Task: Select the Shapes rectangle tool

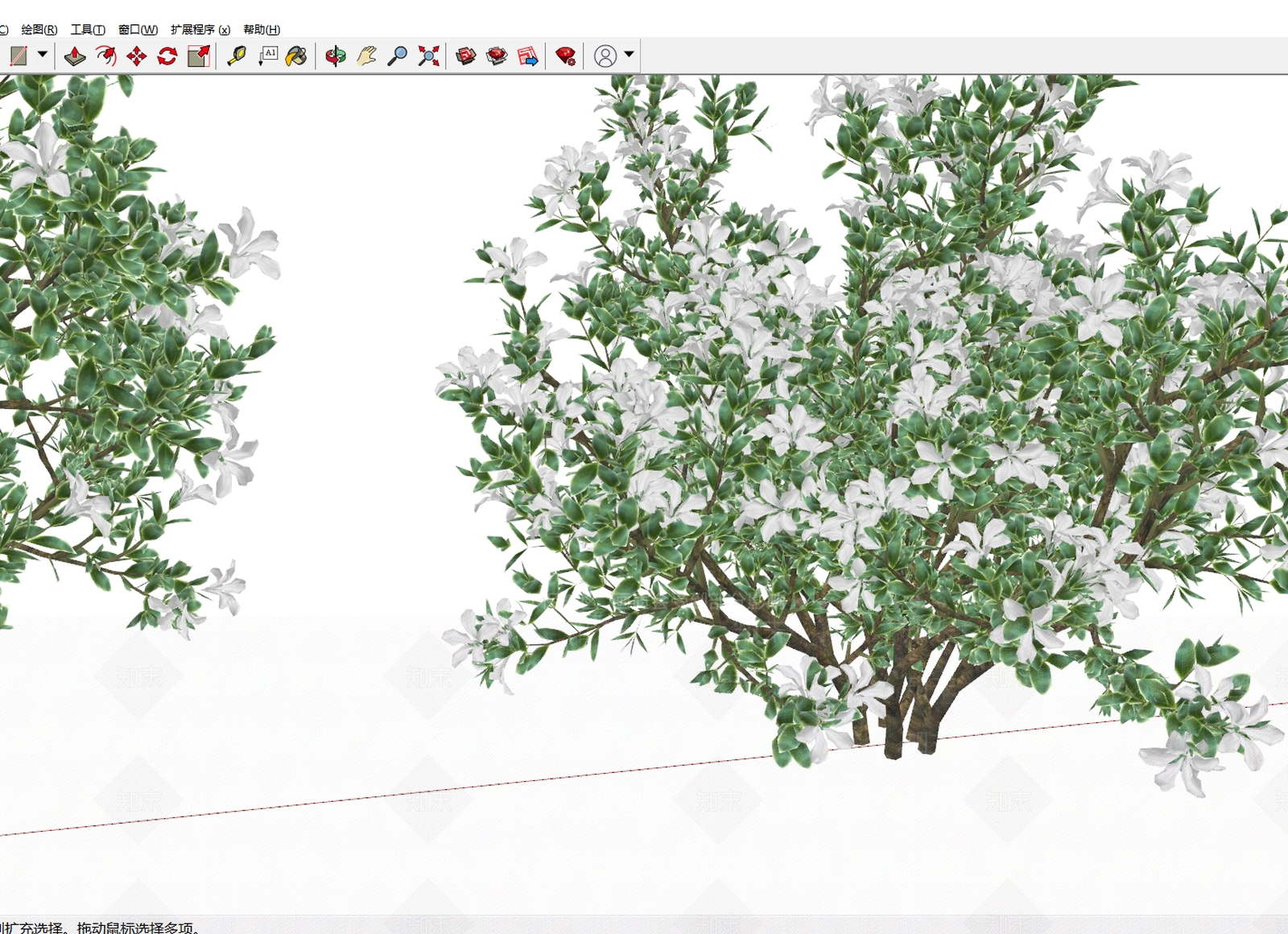Action: click(18, 56)
